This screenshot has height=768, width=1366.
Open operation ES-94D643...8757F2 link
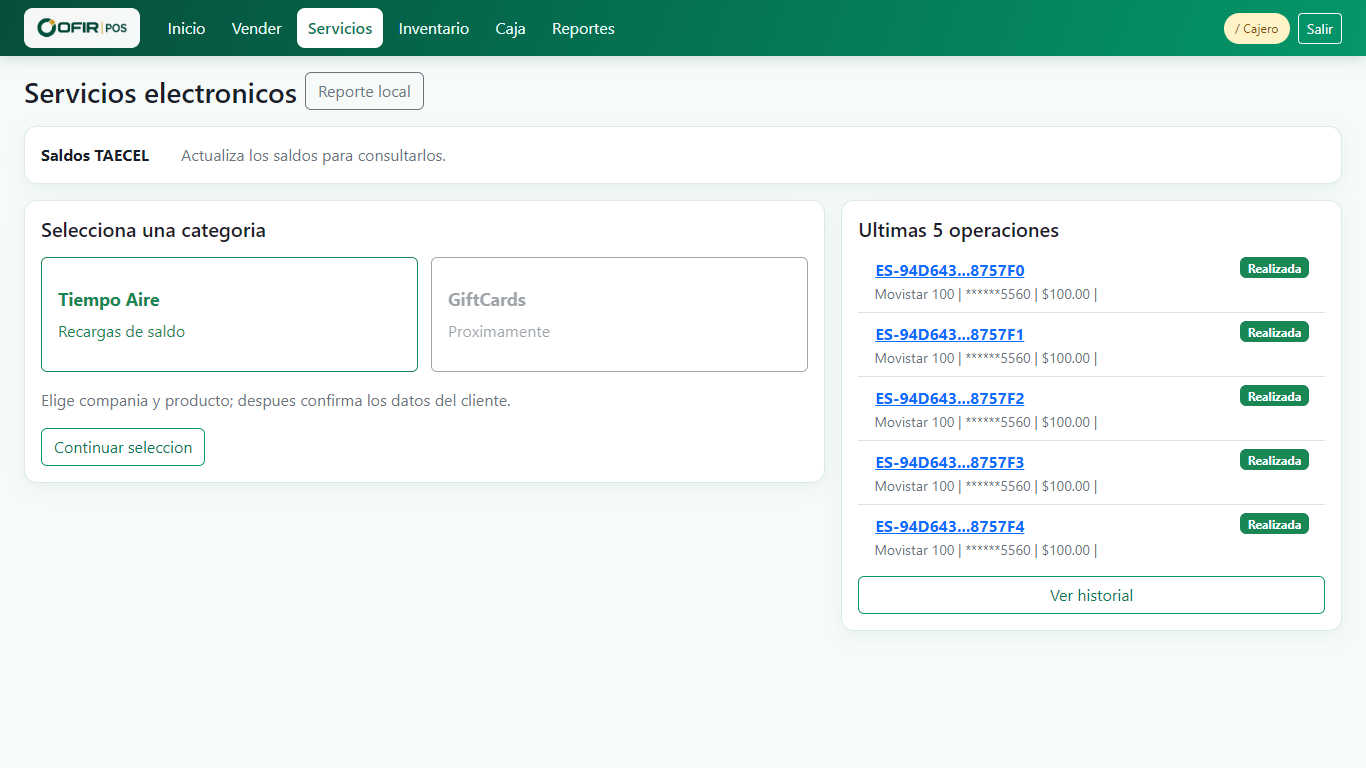[950, 398]
